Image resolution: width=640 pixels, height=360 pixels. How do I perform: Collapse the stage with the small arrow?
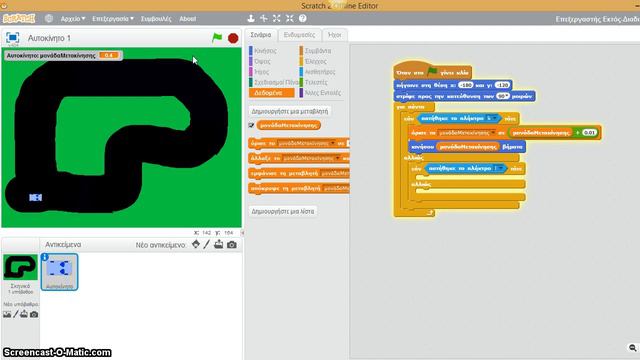(242, 233)
